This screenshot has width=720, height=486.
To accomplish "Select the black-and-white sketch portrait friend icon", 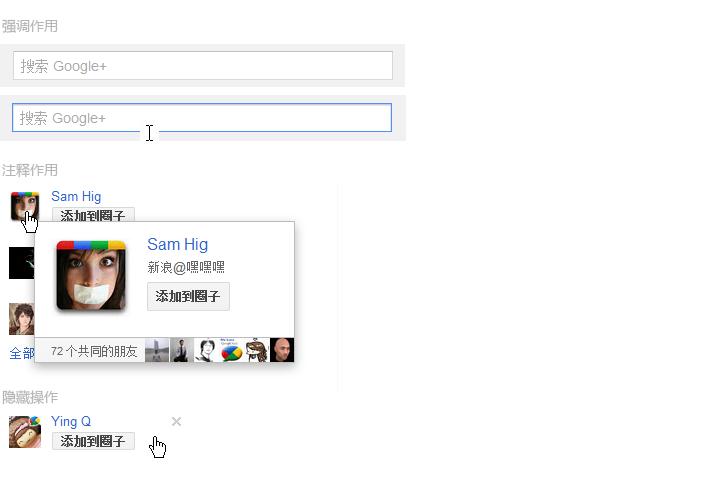I will (207, 350).
